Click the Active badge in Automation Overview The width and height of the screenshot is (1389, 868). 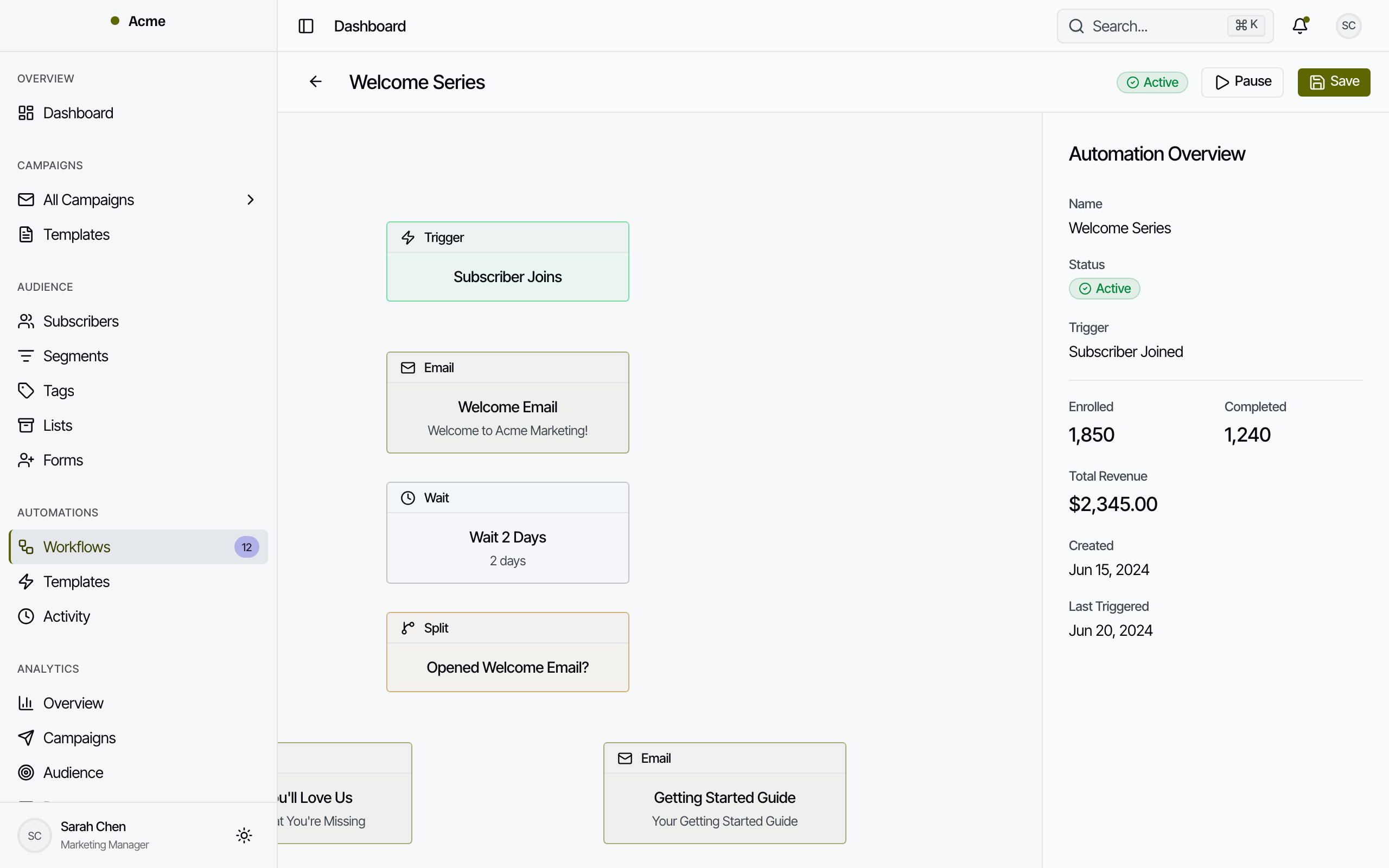point(1104,288)
